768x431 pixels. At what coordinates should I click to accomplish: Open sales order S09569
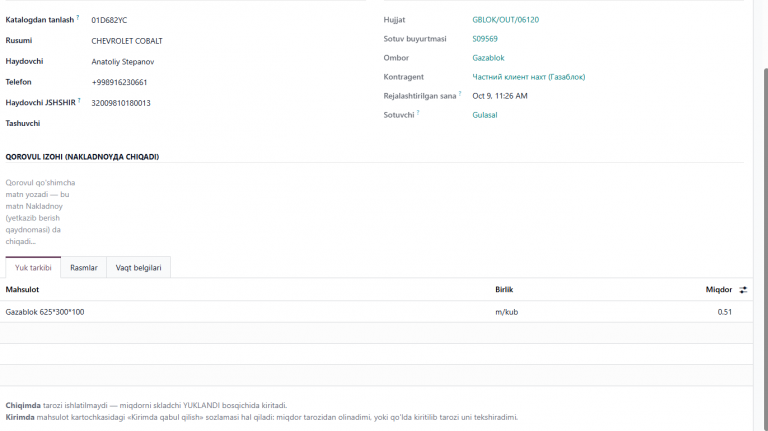tap(485, 39)
